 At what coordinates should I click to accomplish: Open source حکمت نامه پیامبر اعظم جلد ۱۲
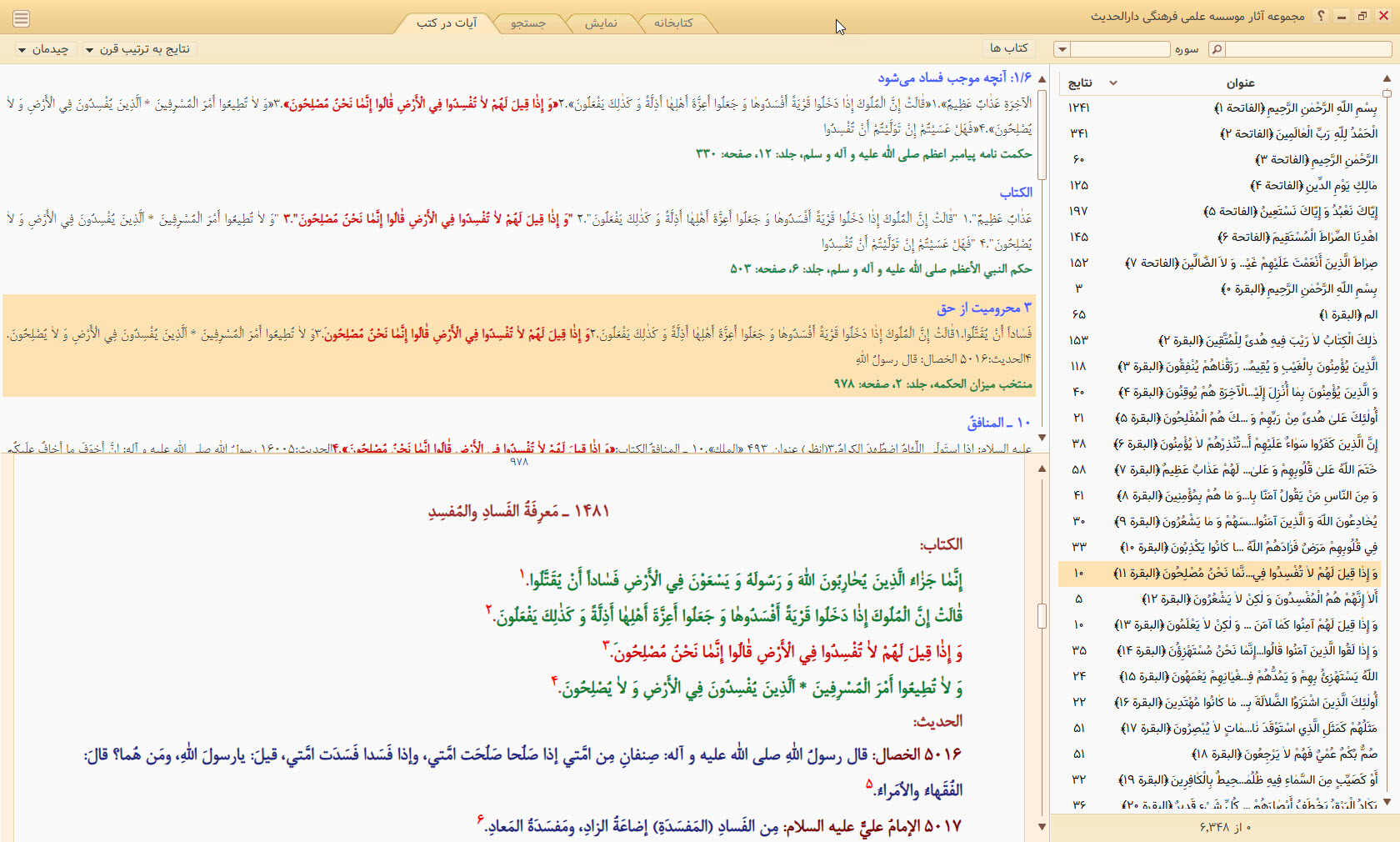point(863,153)
